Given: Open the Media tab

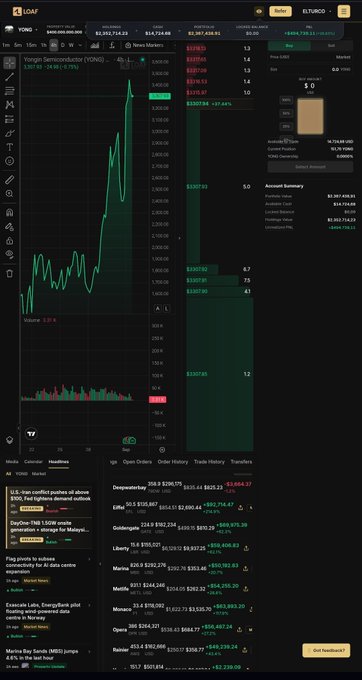Looking at the screenshot, I should coord(12,462).
